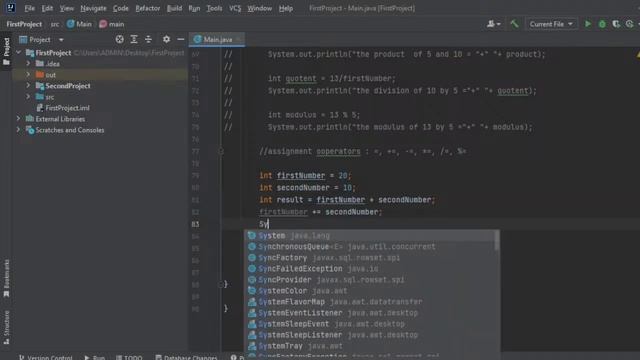640x360 pixels.
Task: Open Project panel settings gear
Action: point(166,39)
